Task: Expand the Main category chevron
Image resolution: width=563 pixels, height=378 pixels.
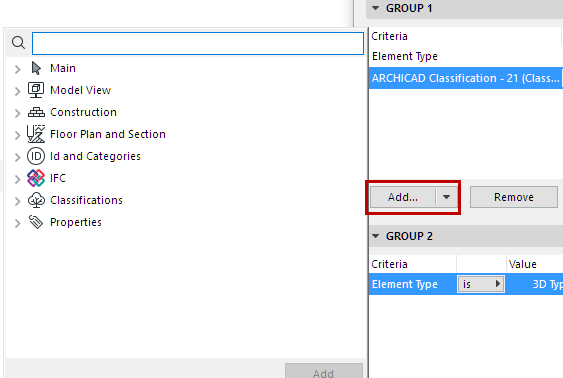Action: (17, 69)
